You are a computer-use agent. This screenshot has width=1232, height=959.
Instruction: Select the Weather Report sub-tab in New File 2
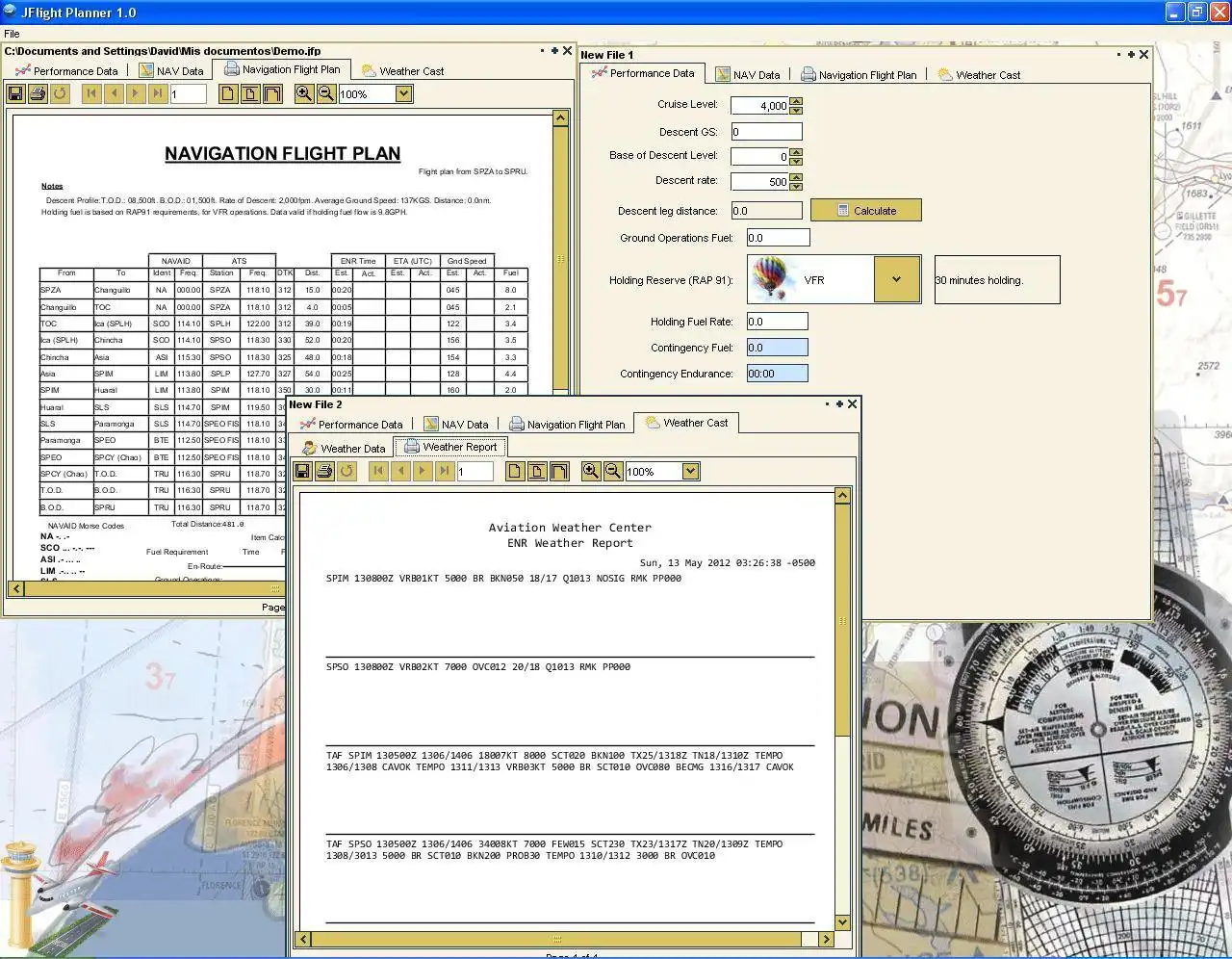click(450, 447)
